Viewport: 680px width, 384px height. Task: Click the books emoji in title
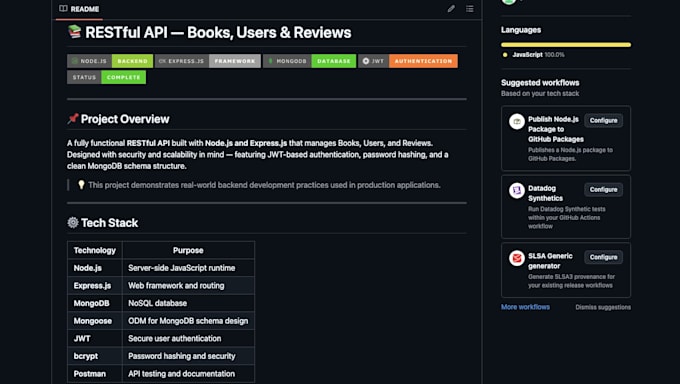75,32
